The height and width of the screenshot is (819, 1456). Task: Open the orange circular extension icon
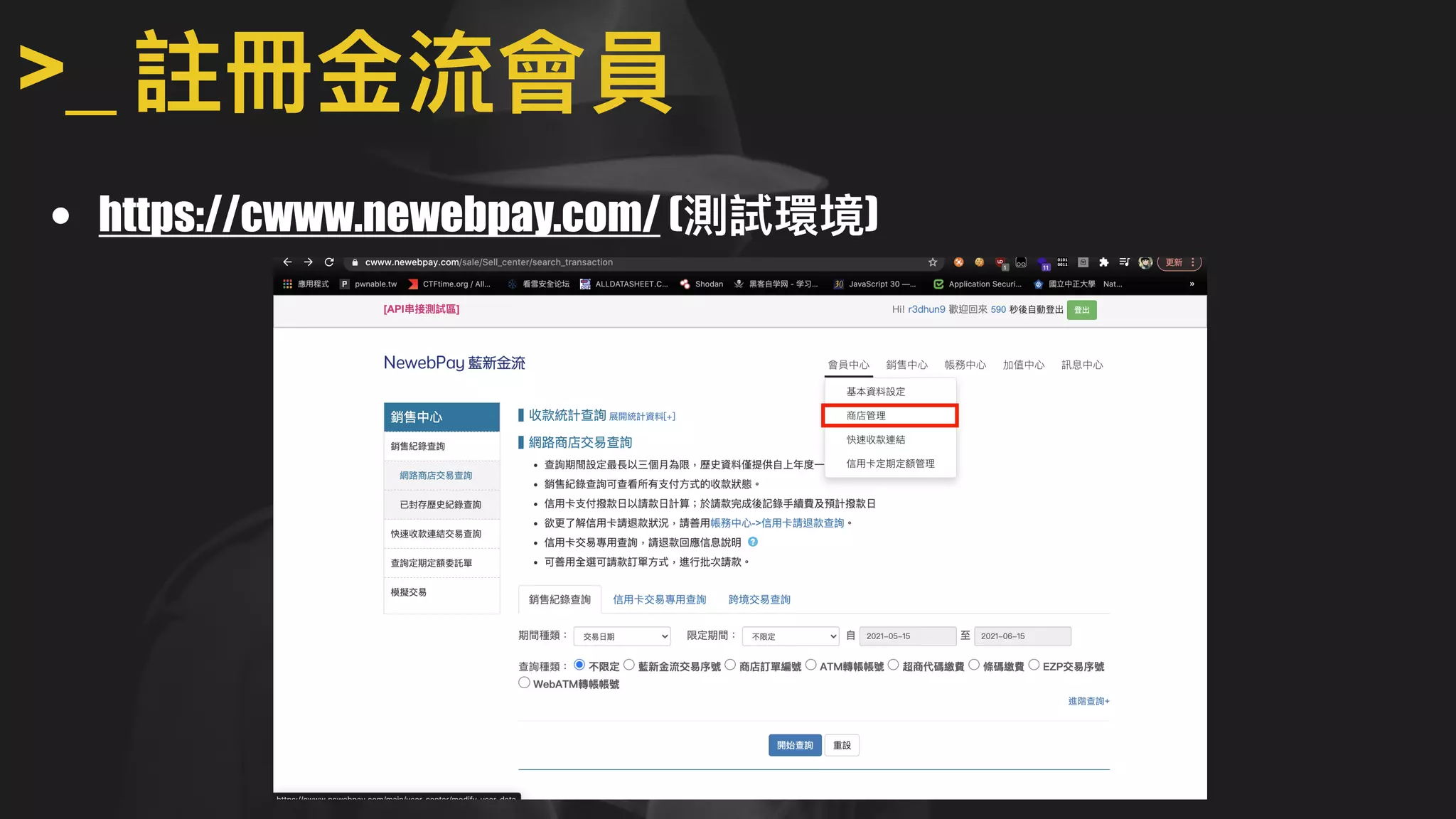958,262
